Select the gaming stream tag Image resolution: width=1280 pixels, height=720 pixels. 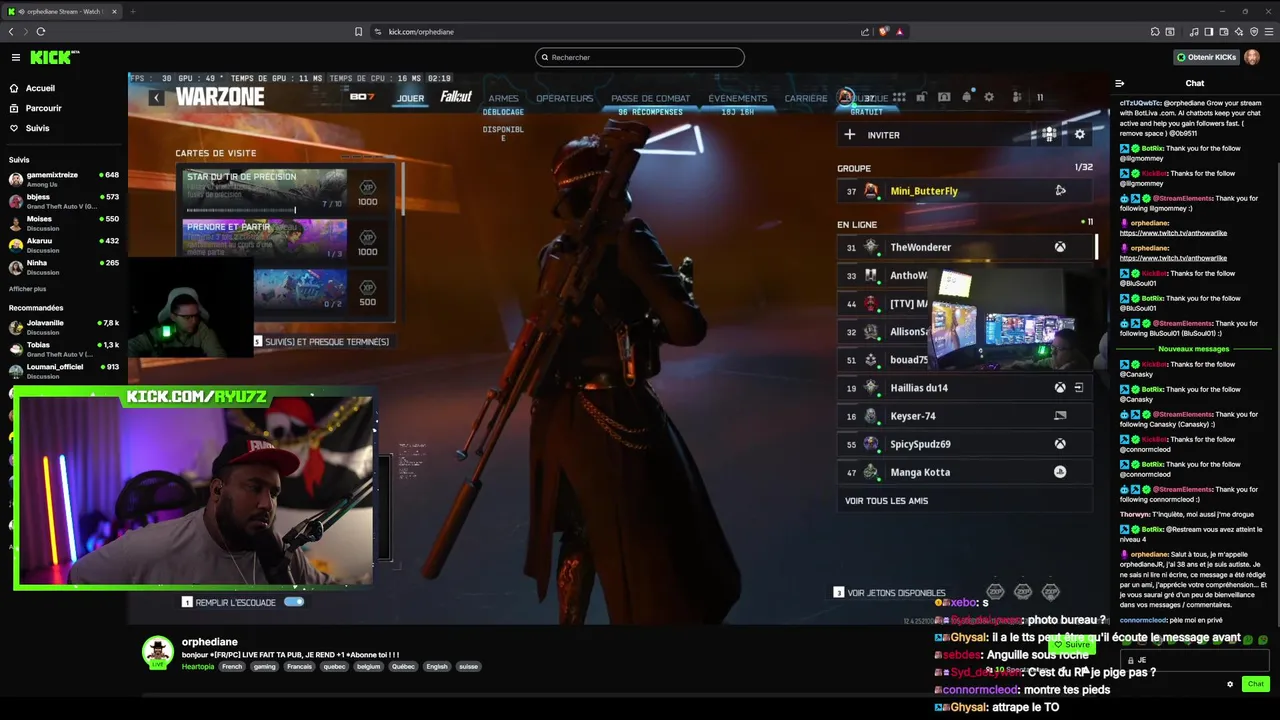tap(264, 666)
